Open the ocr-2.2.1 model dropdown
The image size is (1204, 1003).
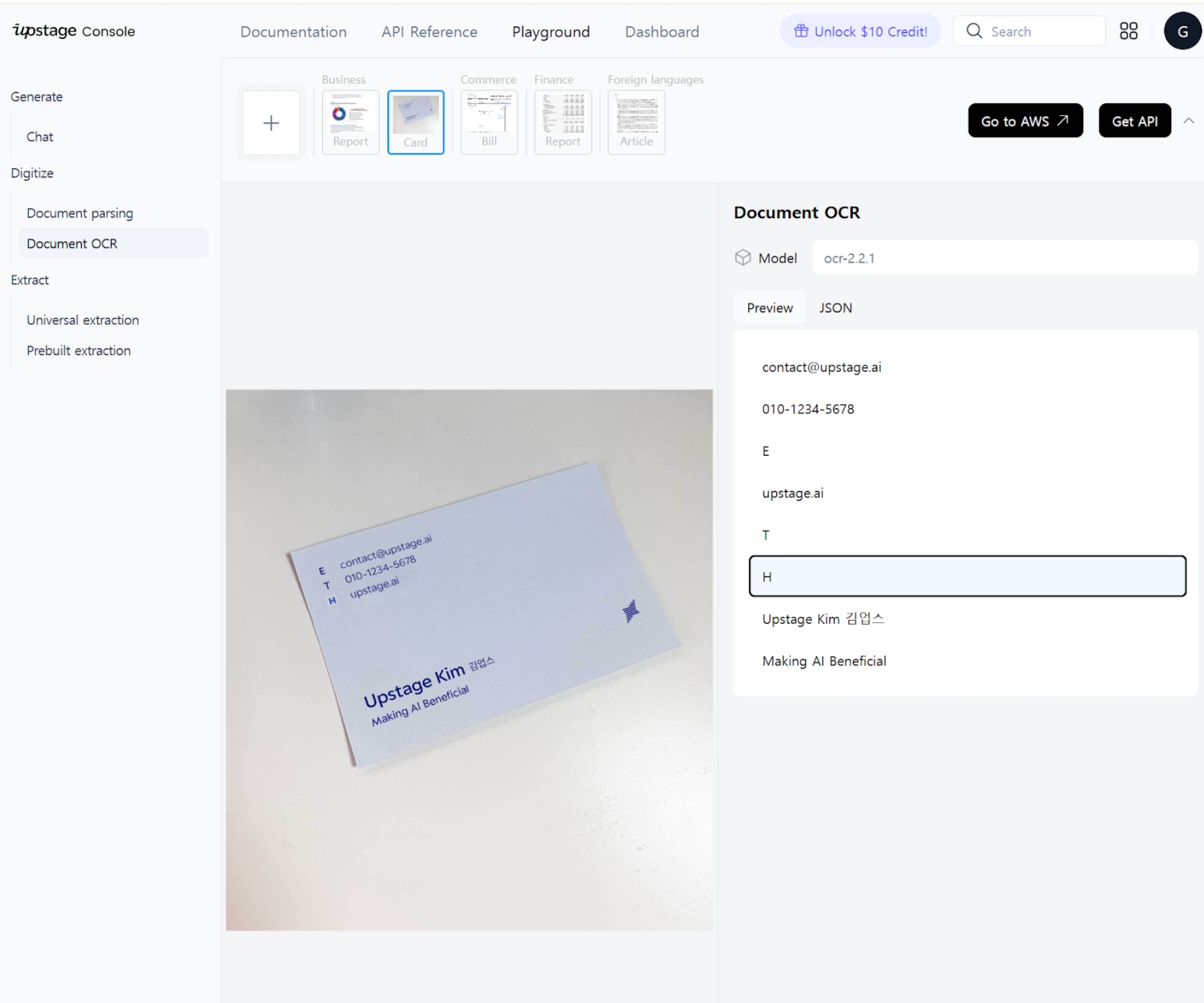coord(1005,258)
